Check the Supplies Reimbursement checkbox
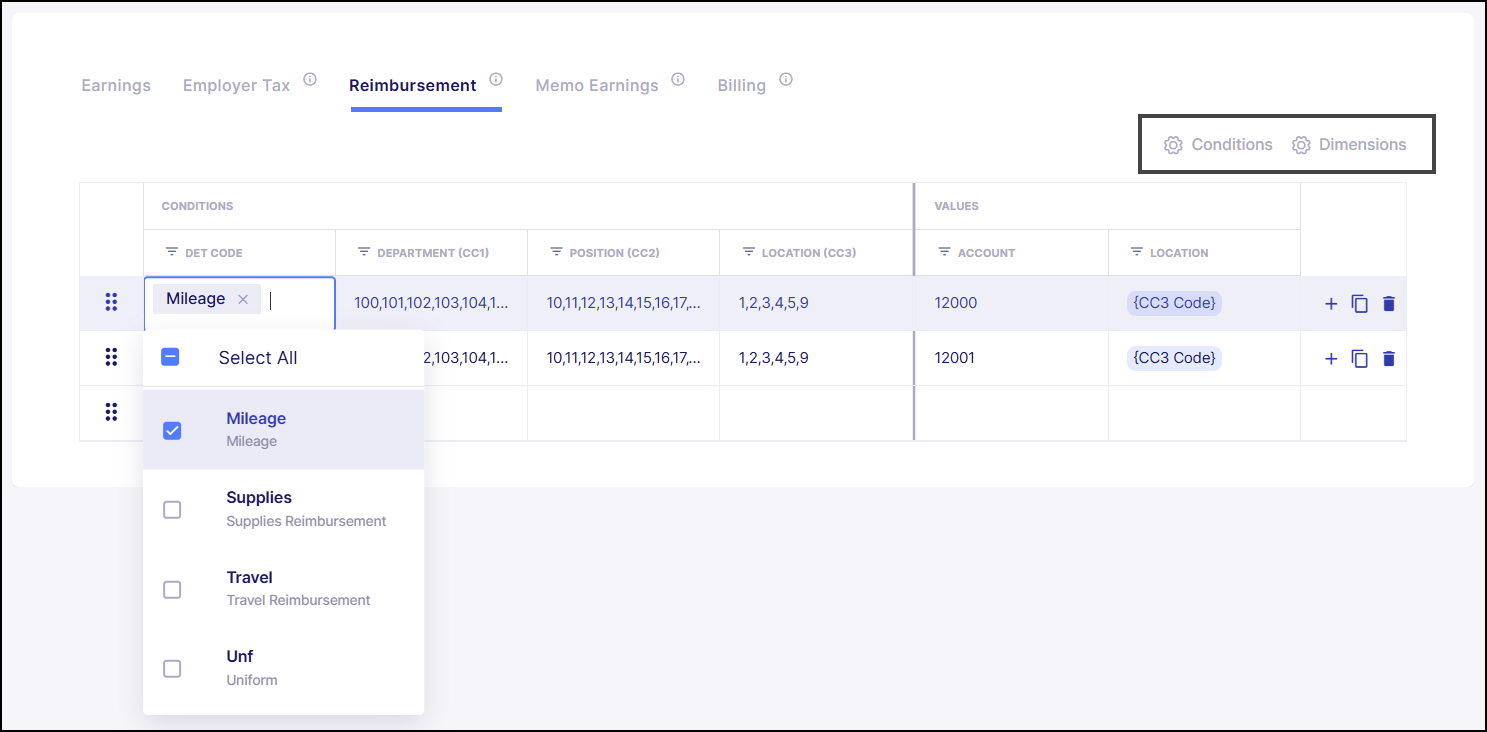The height and width of the screenshot is (732, 1487). click(171, 510)
